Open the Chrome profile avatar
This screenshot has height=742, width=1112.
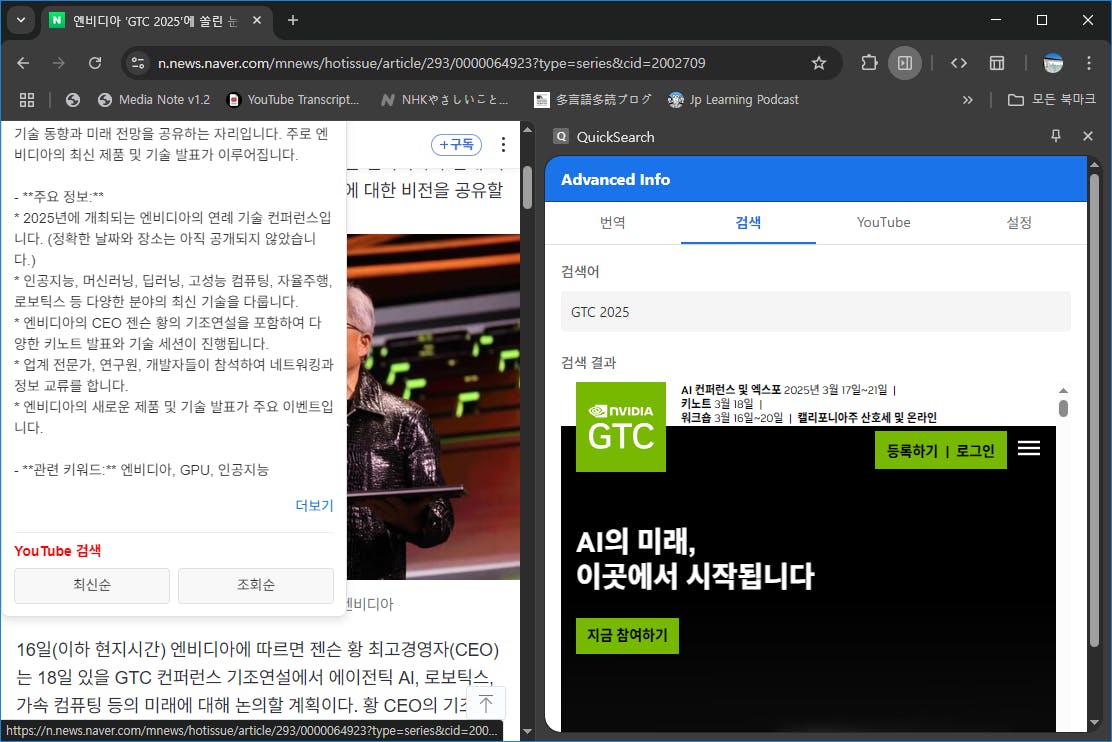(1053, 63)
